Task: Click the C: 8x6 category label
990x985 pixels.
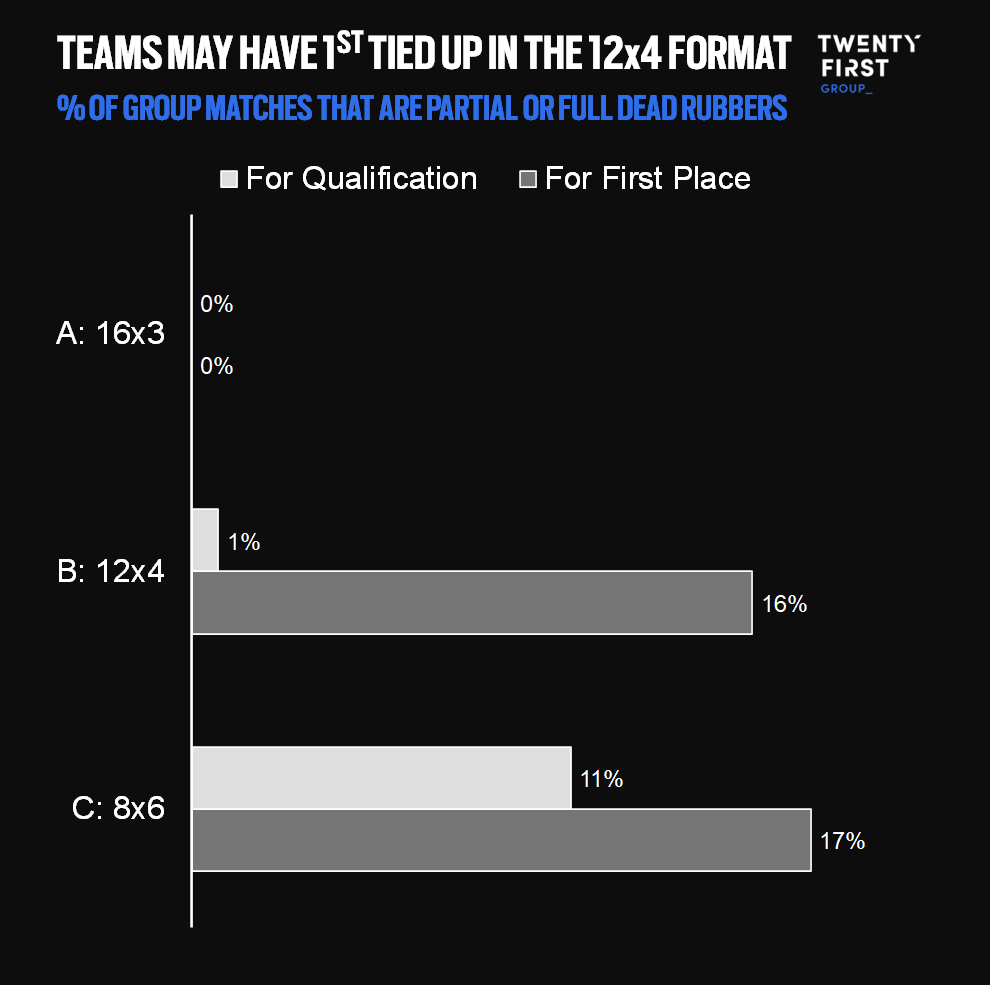Action: coord(119,808)
